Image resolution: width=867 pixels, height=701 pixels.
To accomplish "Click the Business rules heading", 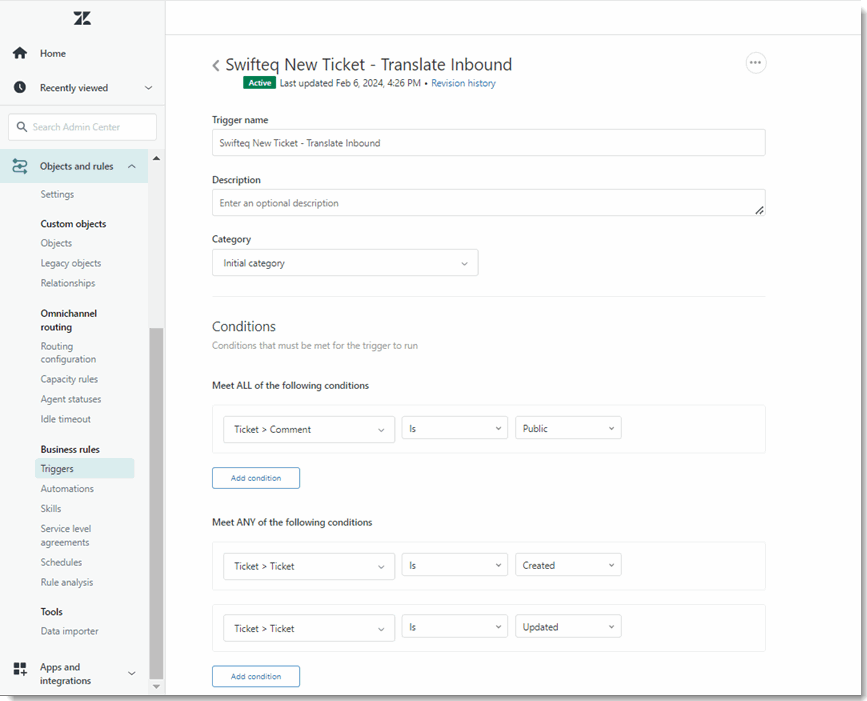I will point(70,449).
